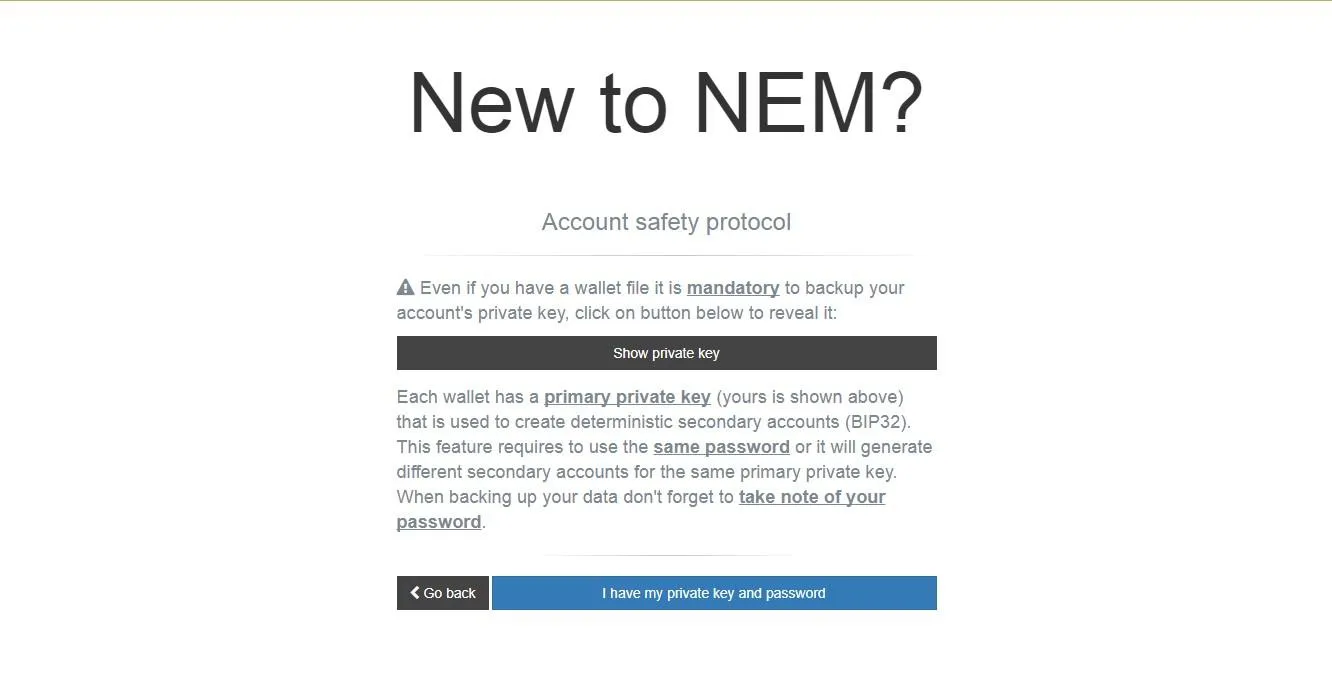Click the left chevron on Go back

(415, 592)
